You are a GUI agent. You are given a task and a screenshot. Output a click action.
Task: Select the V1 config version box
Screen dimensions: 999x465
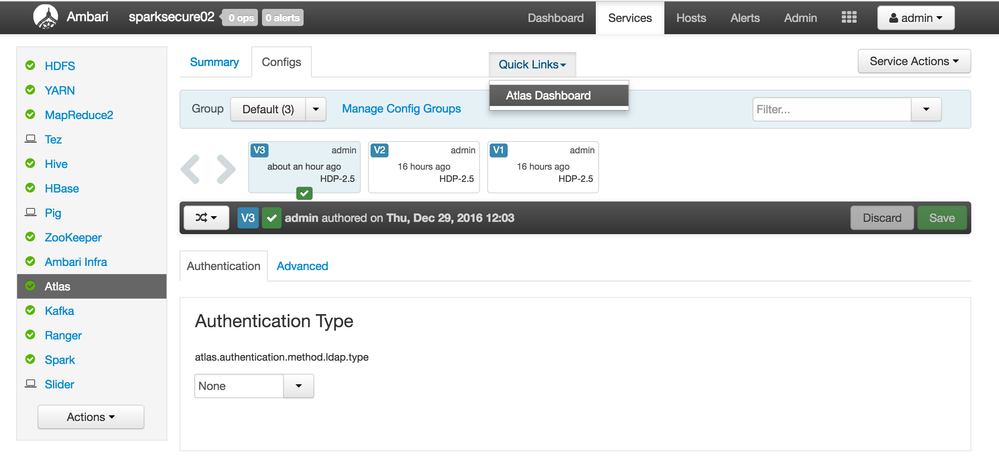point(542,166)
